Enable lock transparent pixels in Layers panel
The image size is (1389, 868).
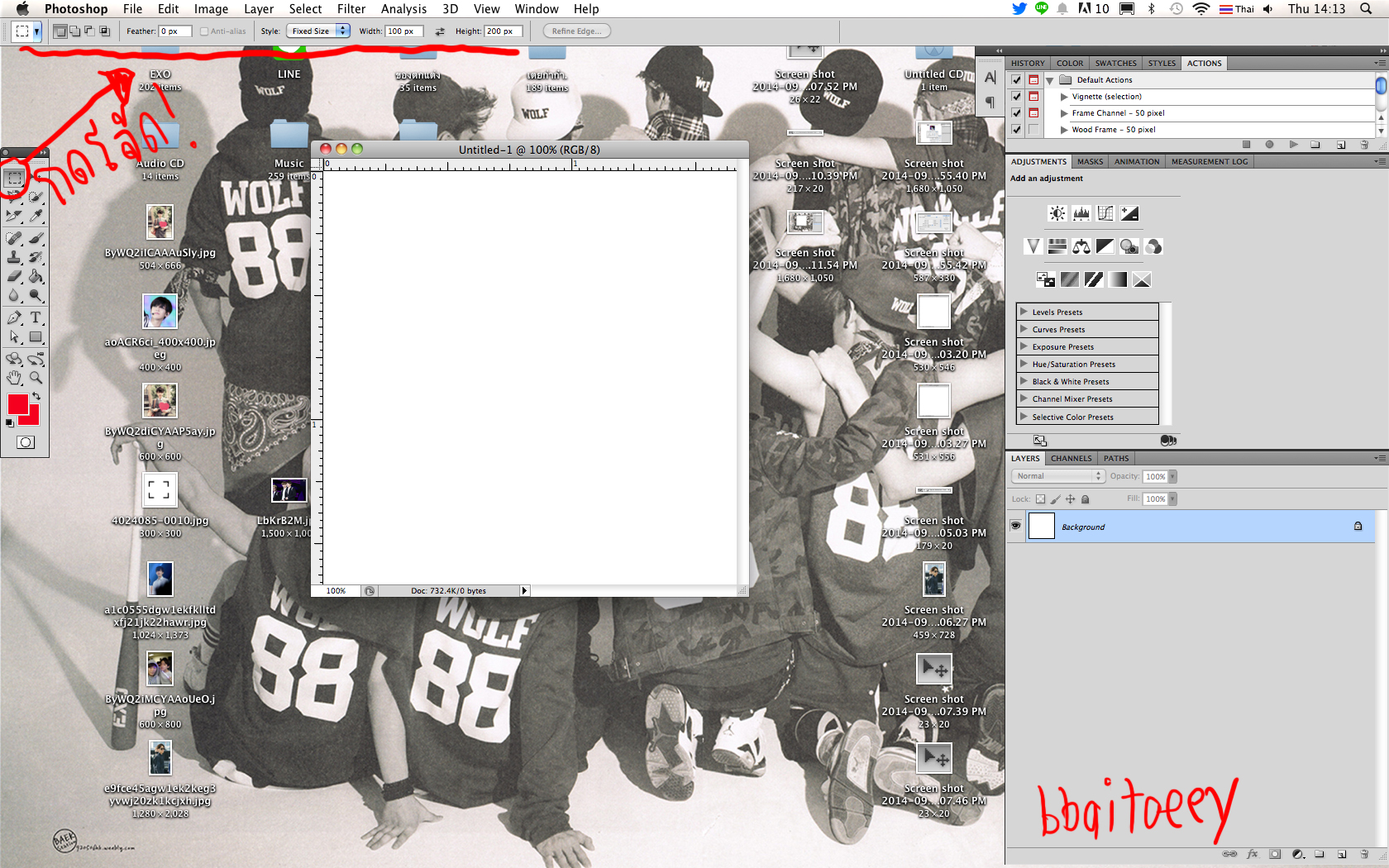pos(1040,499)
